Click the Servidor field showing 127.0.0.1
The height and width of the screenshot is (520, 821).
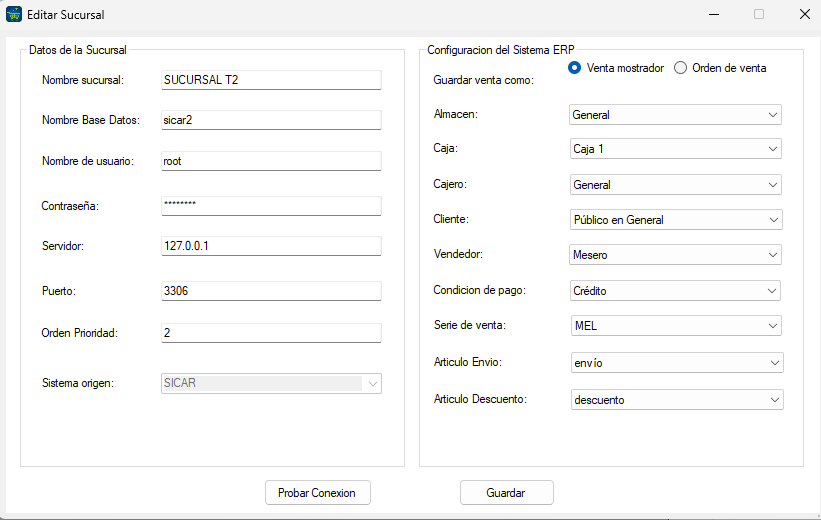pos(271,246)
